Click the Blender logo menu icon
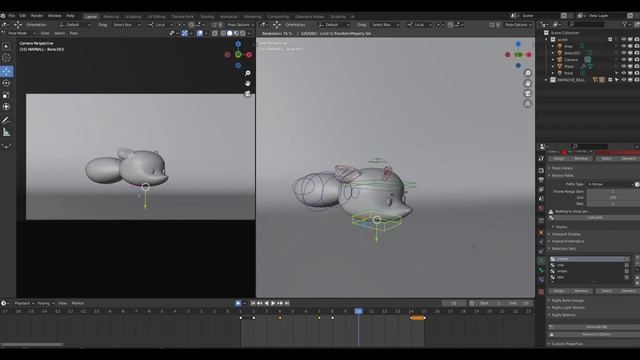The image size is (640, 360). pyautogui.click(x=3, y=16)
